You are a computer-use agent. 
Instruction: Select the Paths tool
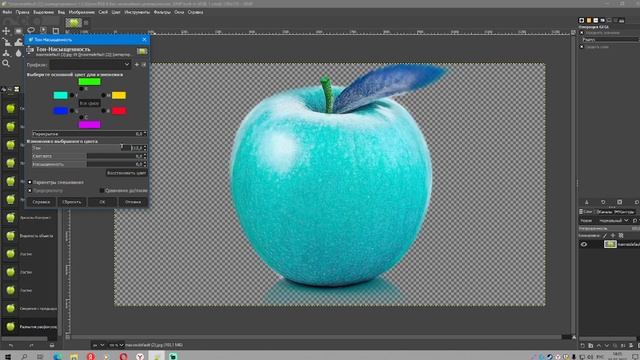(6, 53)
